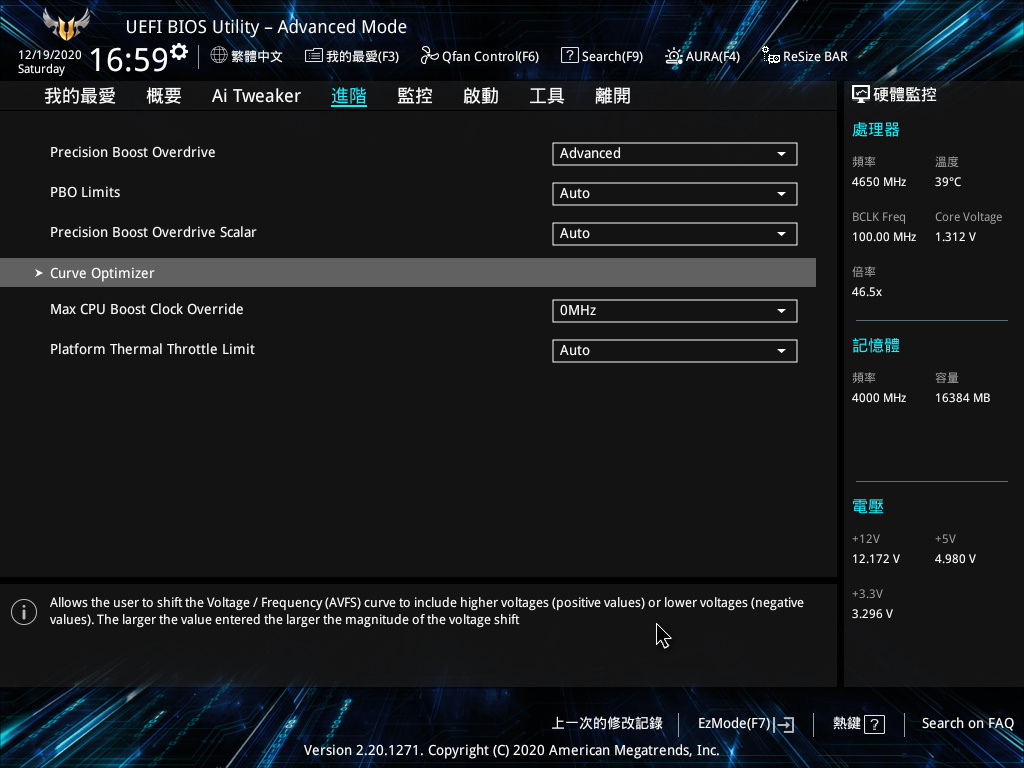Open the 監控 tab
The image size is (1024, 768).
point(415,96)
